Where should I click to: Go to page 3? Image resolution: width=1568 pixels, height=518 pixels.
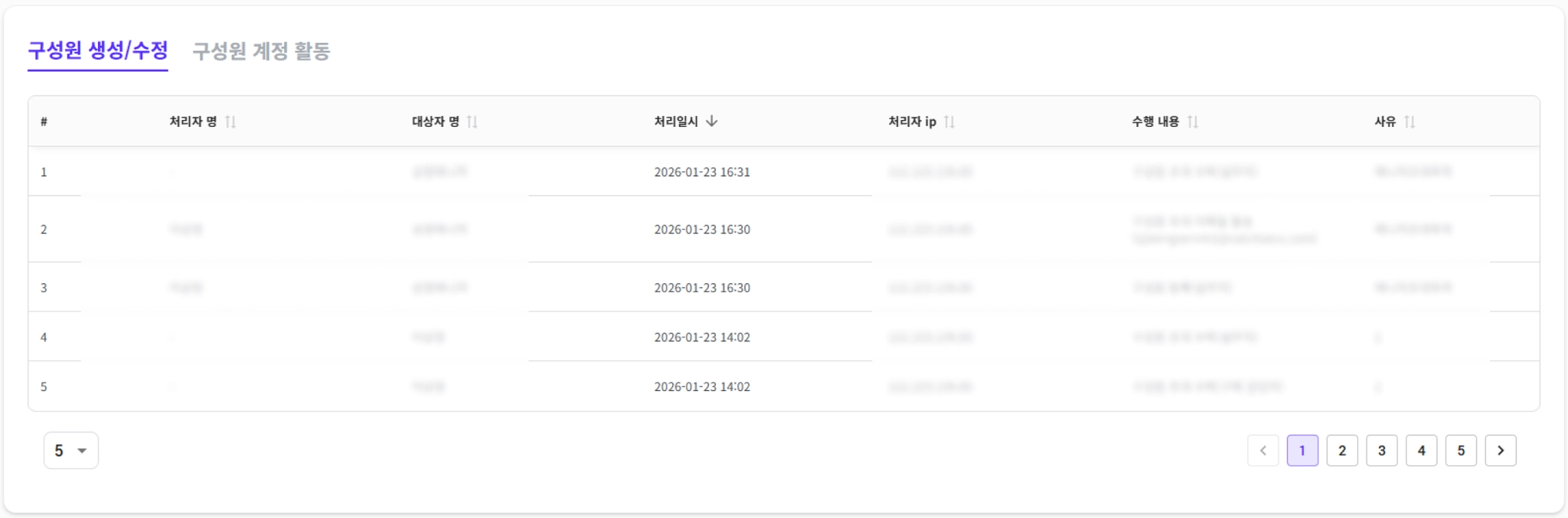coord(1382,451)
